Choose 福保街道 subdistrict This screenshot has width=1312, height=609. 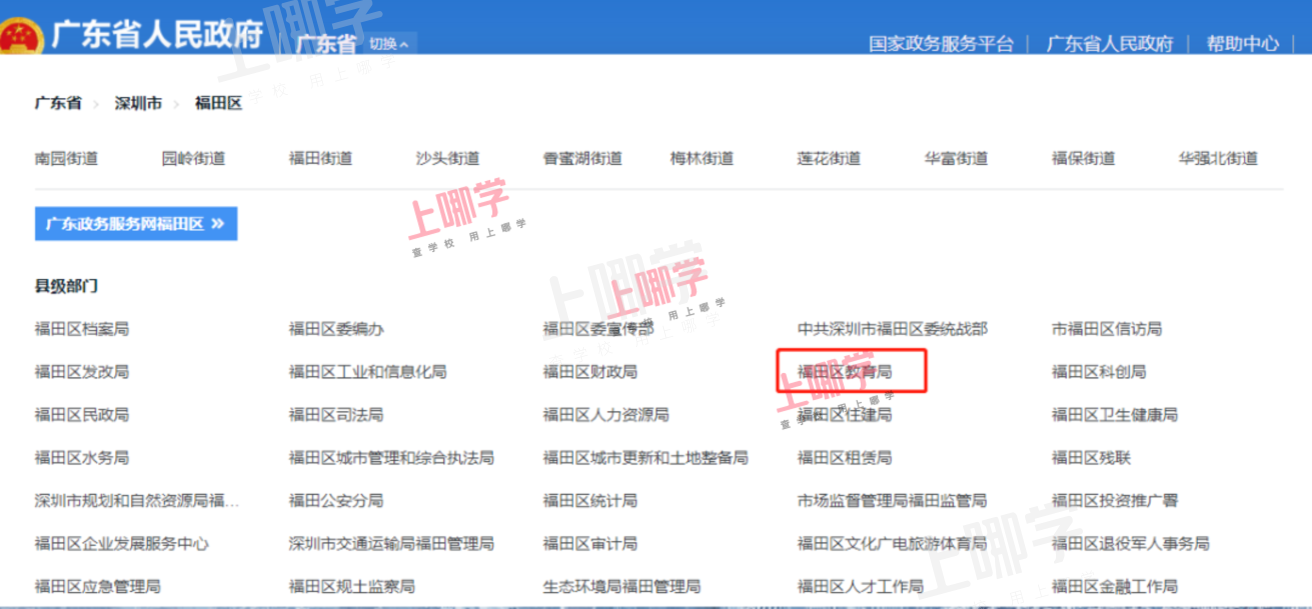point(1083,158)
